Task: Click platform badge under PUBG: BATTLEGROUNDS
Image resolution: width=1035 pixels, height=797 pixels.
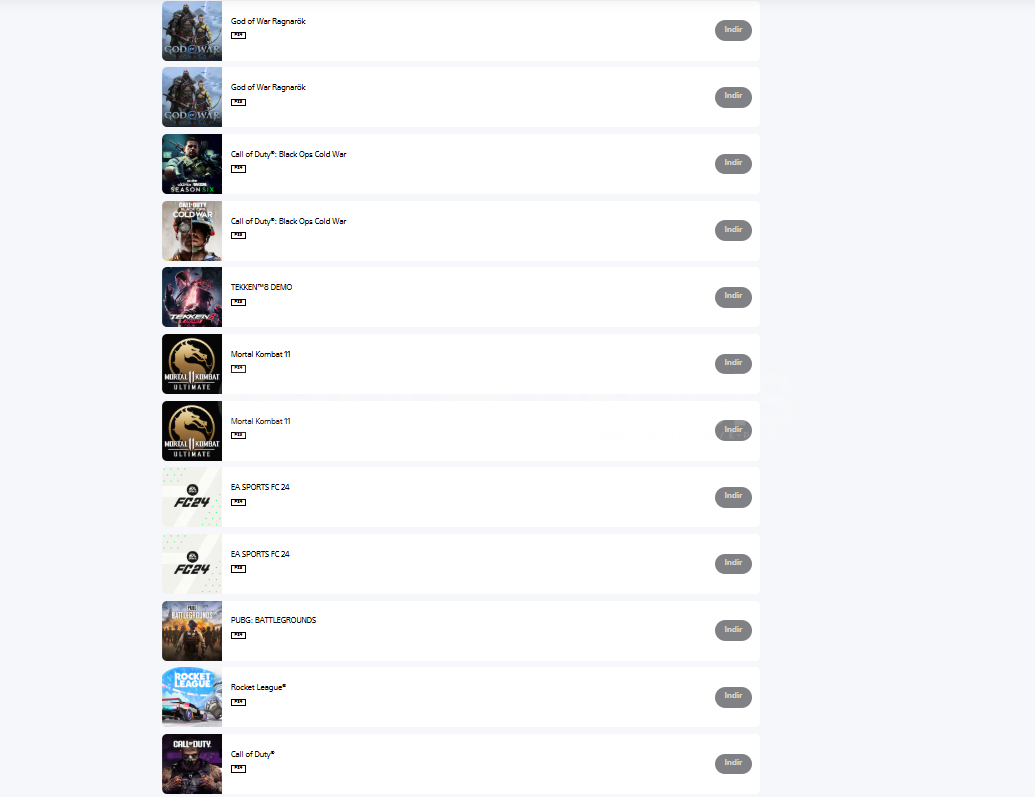Action: (x=238, y=635)
